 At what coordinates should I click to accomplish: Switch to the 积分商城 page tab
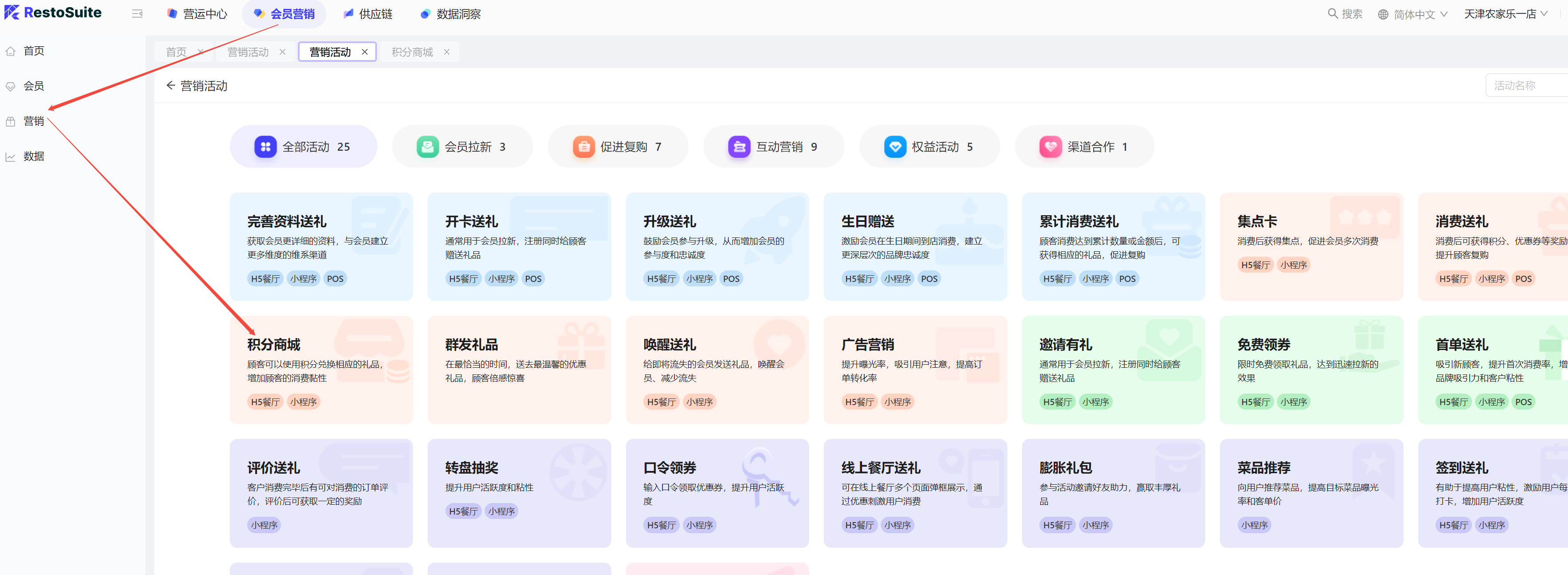(412, 52)
